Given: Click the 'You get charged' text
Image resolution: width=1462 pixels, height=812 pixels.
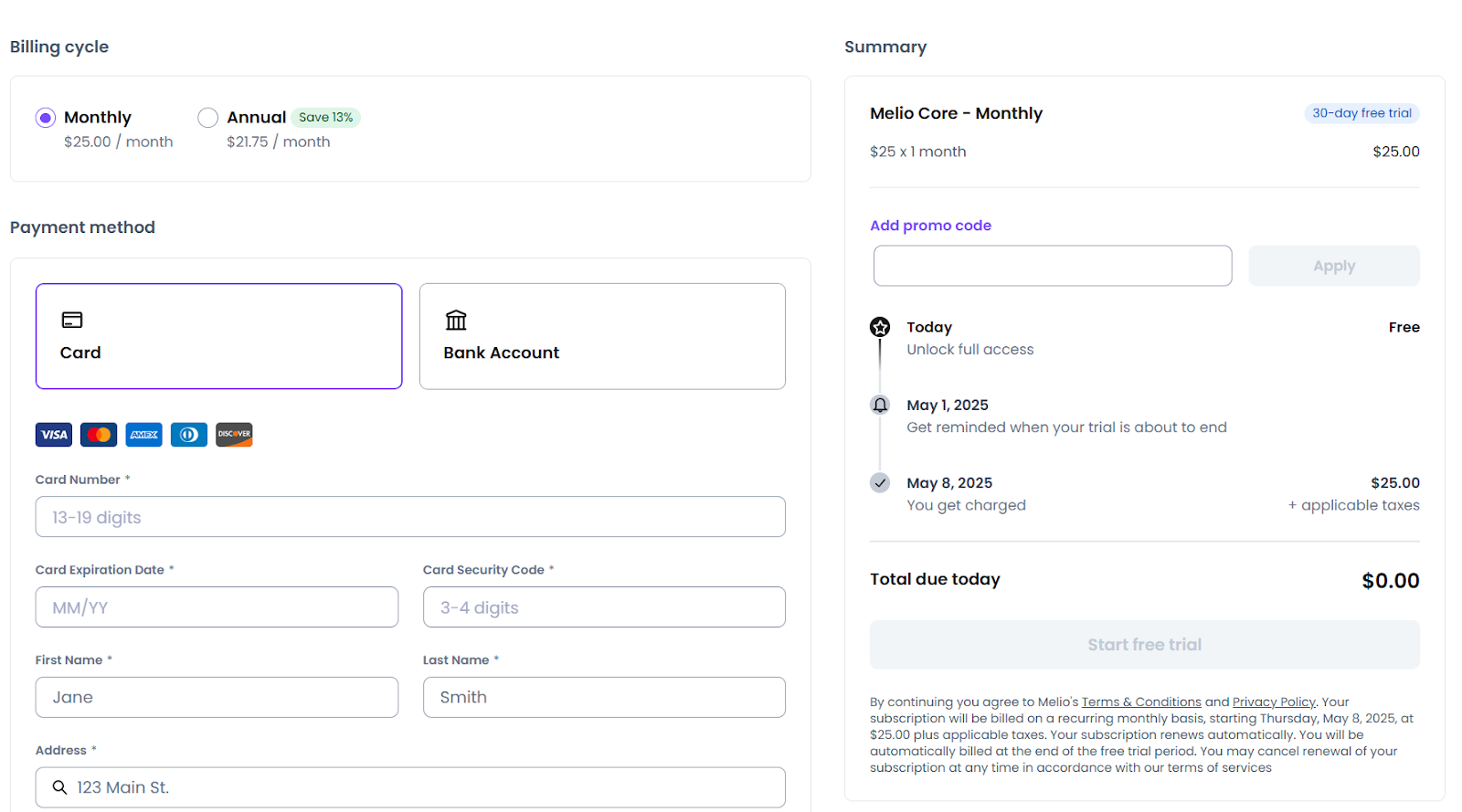Looking at the screenshot, I should [966, 505].
